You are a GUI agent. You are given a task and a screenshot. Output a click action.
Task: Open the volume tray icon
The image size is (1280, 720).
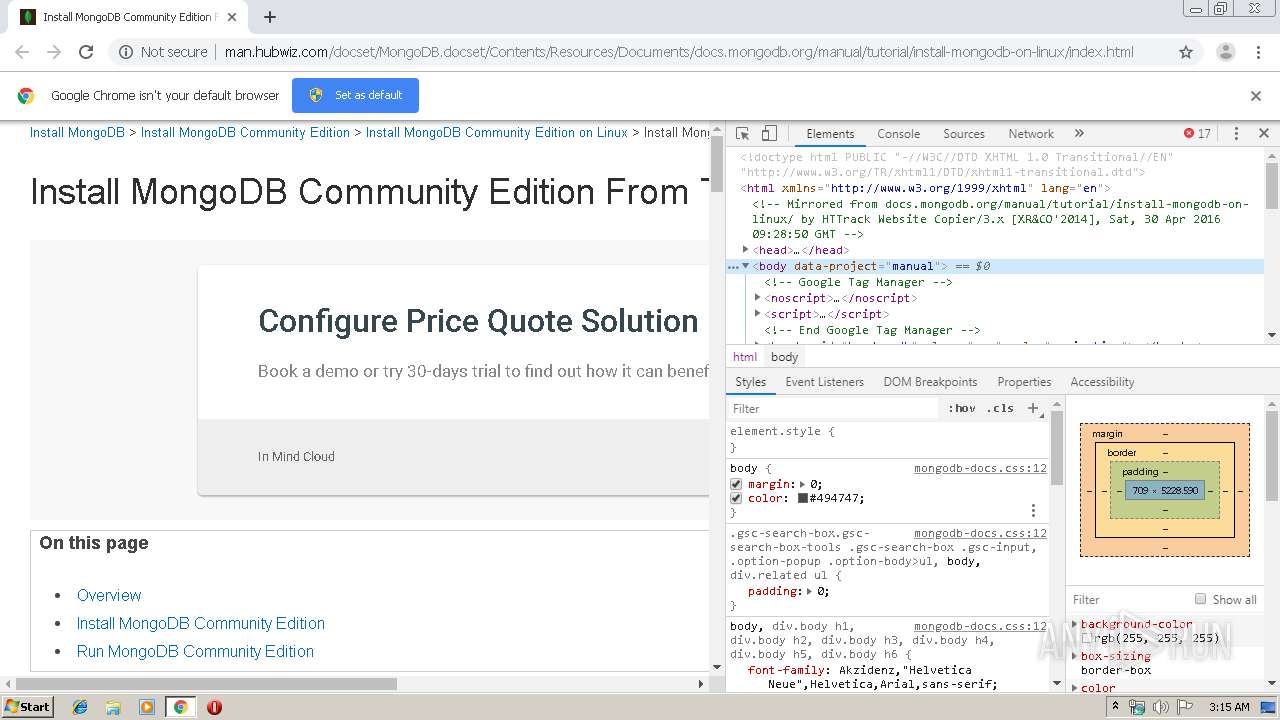tap(1160, 707)
